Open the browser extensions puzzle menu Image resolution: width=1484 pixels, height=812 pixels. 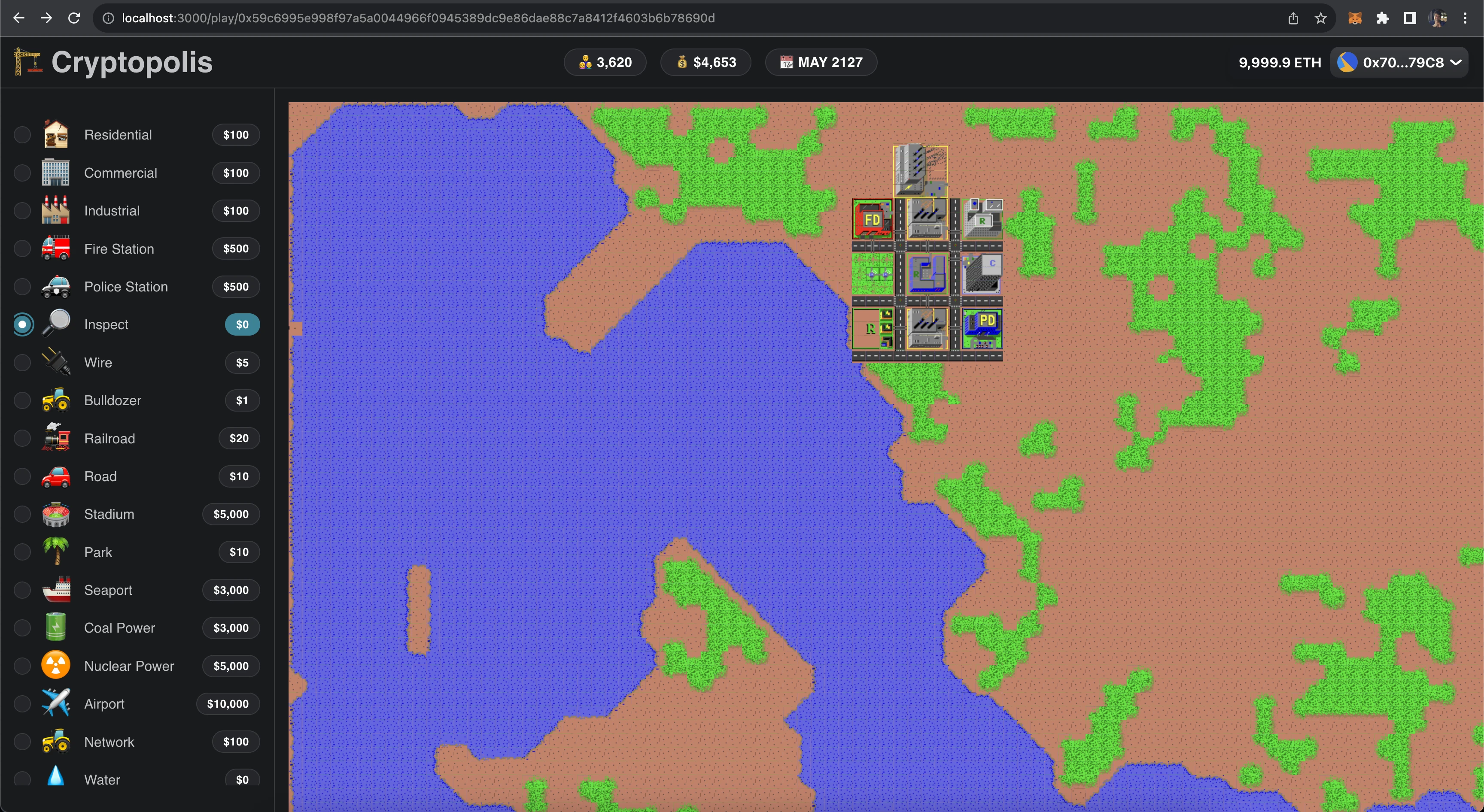(x=1382, y=18)
